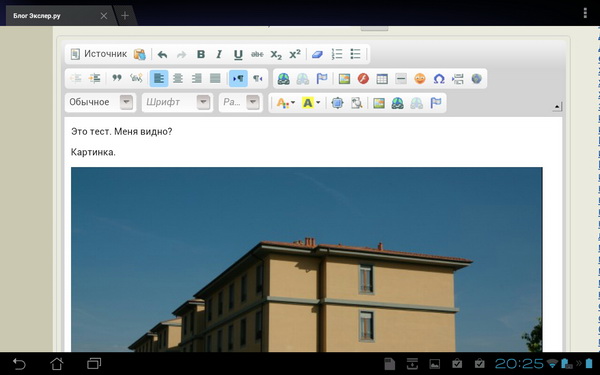Expand the text color picker arrow
Viewport: 600px width, 375px height.
[x=293, y=103]
